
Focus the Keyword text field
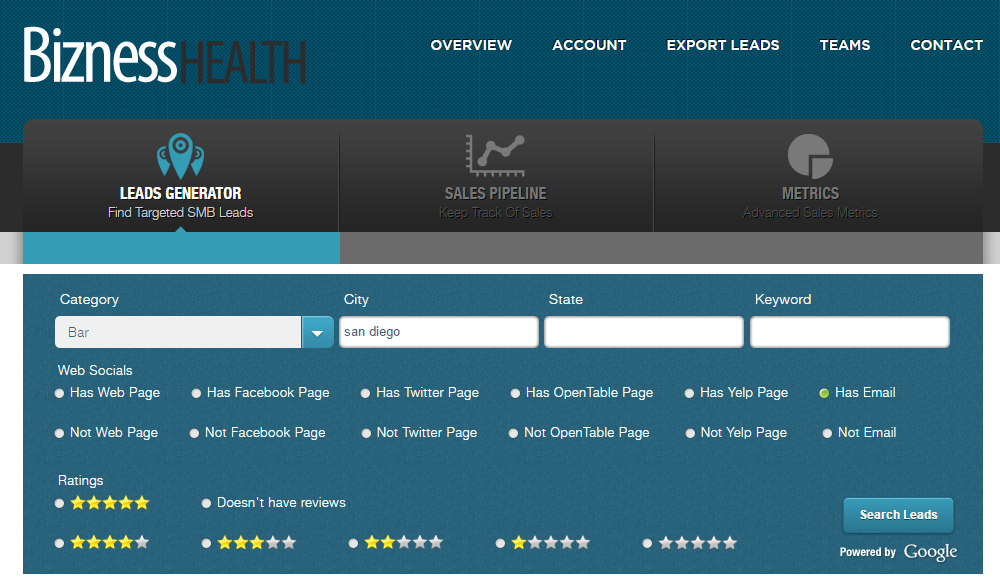(x=849, y=332)
